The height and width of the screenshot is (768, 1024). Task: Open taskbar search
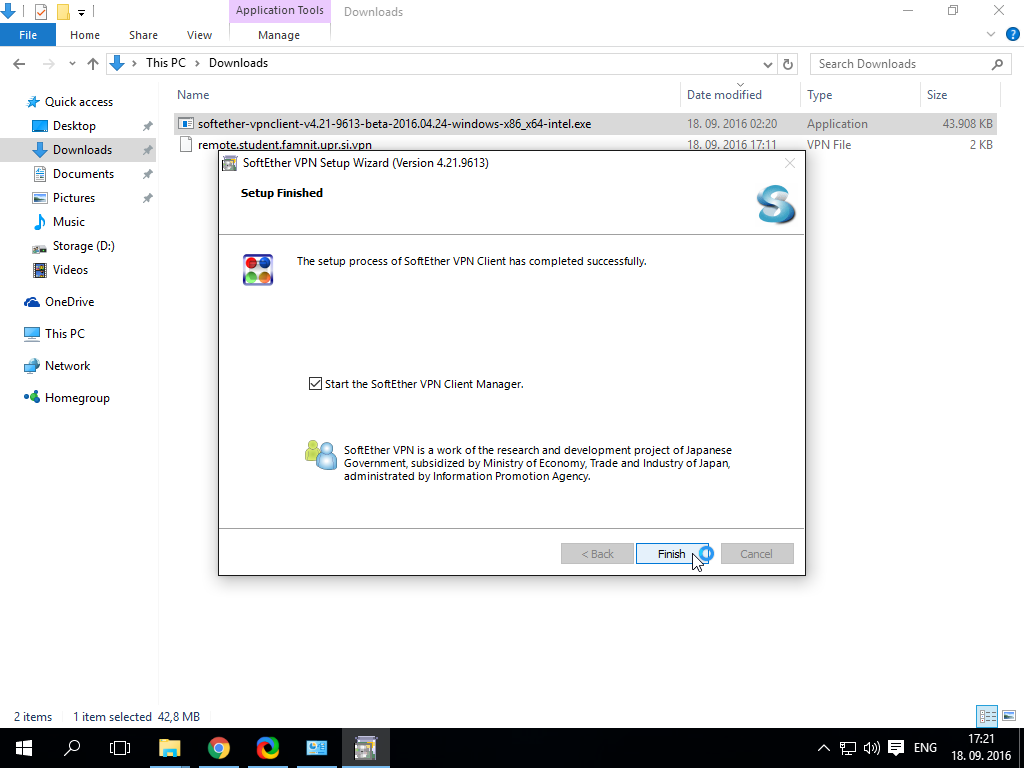72,748
